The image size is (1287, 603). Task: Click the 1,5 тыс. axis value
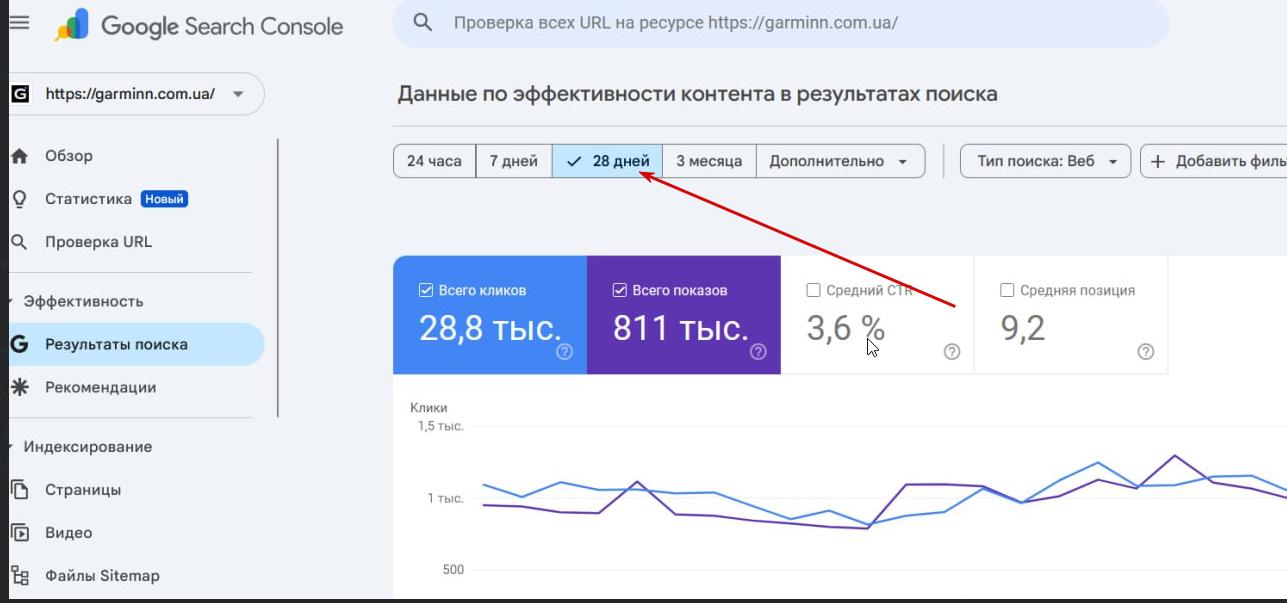click(x=440, y=426)
